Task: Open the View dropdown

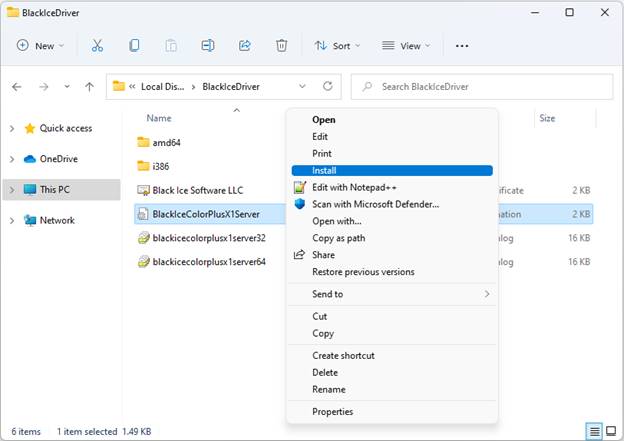Action: coord(408,46)
